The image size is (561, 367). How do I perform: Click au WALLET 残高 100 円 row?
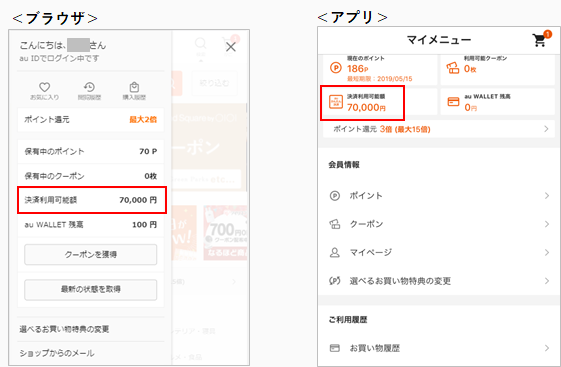[x=91, y=225]
